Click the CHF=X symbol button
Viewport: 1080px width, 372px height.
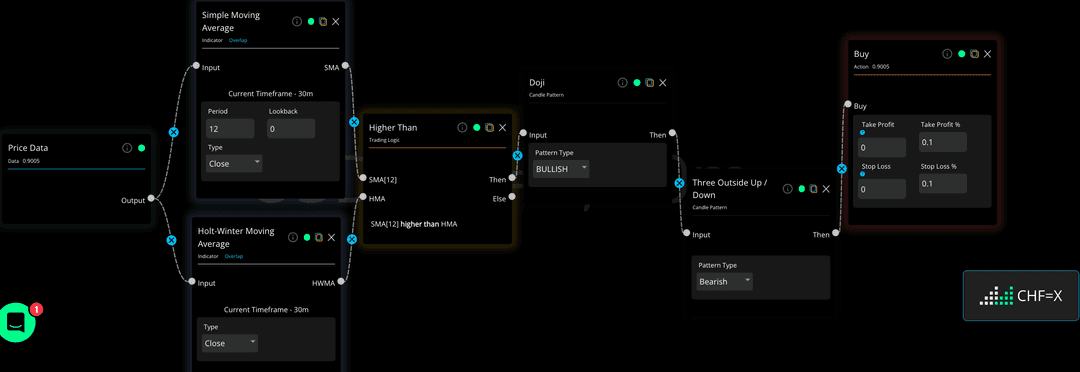click(1021, 296)
